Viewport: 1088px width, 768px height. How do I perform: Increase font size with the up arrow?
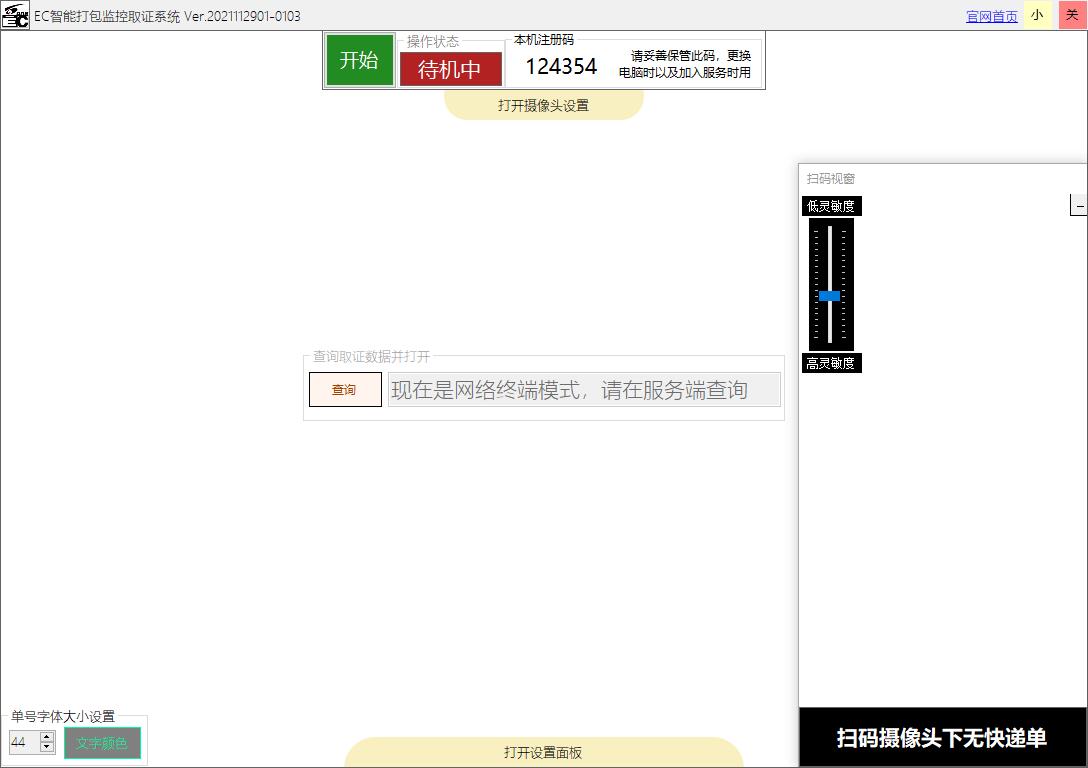pyautogui.click(x=47, y=737)
